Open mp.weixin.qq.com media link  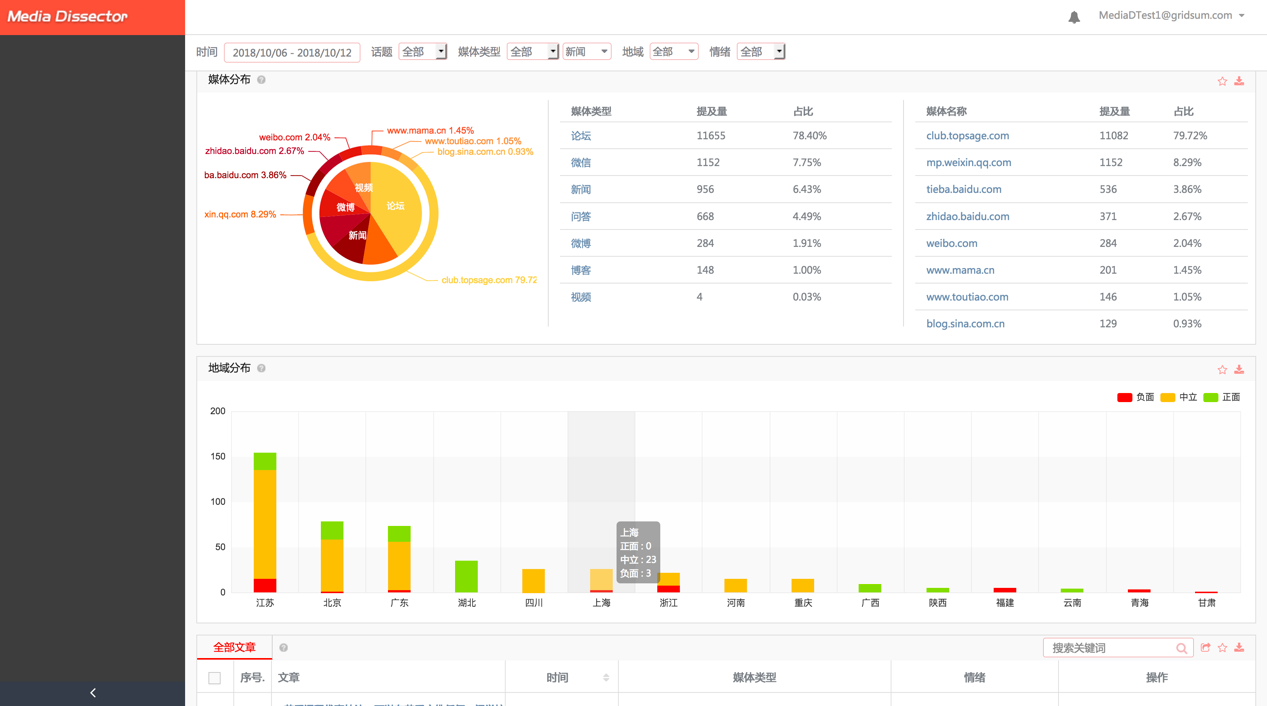click(x=968, y=163)
